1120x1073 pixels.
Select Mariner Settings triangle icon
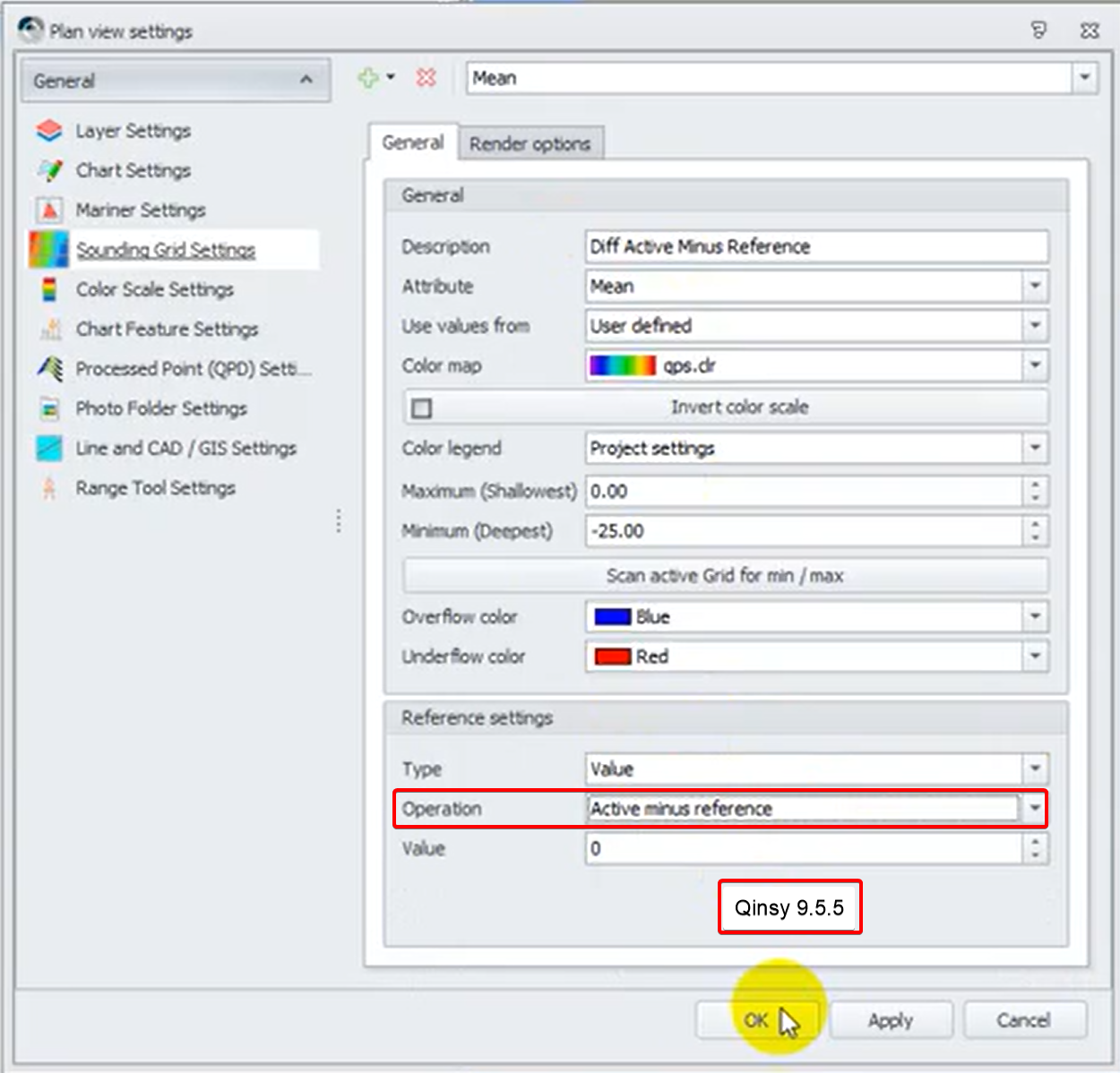point(49,210)
